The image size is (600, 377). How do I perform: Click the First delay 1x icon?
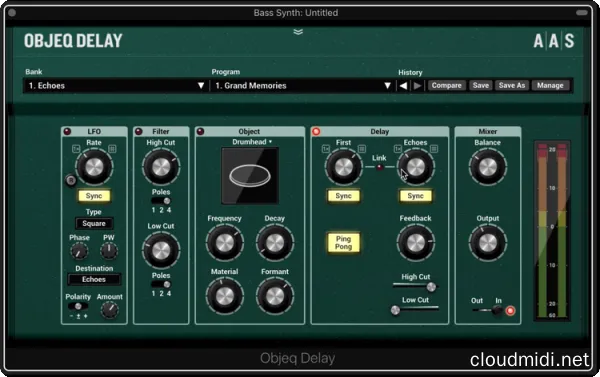(x=326, y=149)
